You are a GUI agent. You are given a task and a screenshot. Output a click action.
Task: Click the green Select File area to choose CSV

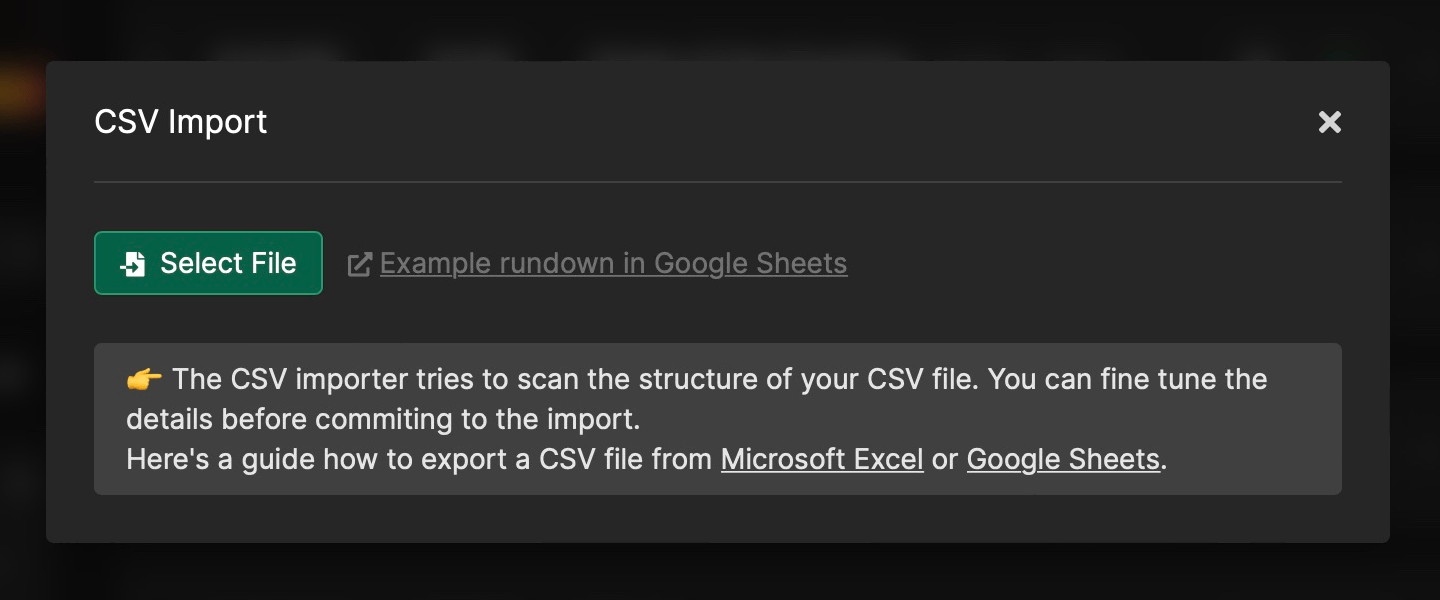208,263
